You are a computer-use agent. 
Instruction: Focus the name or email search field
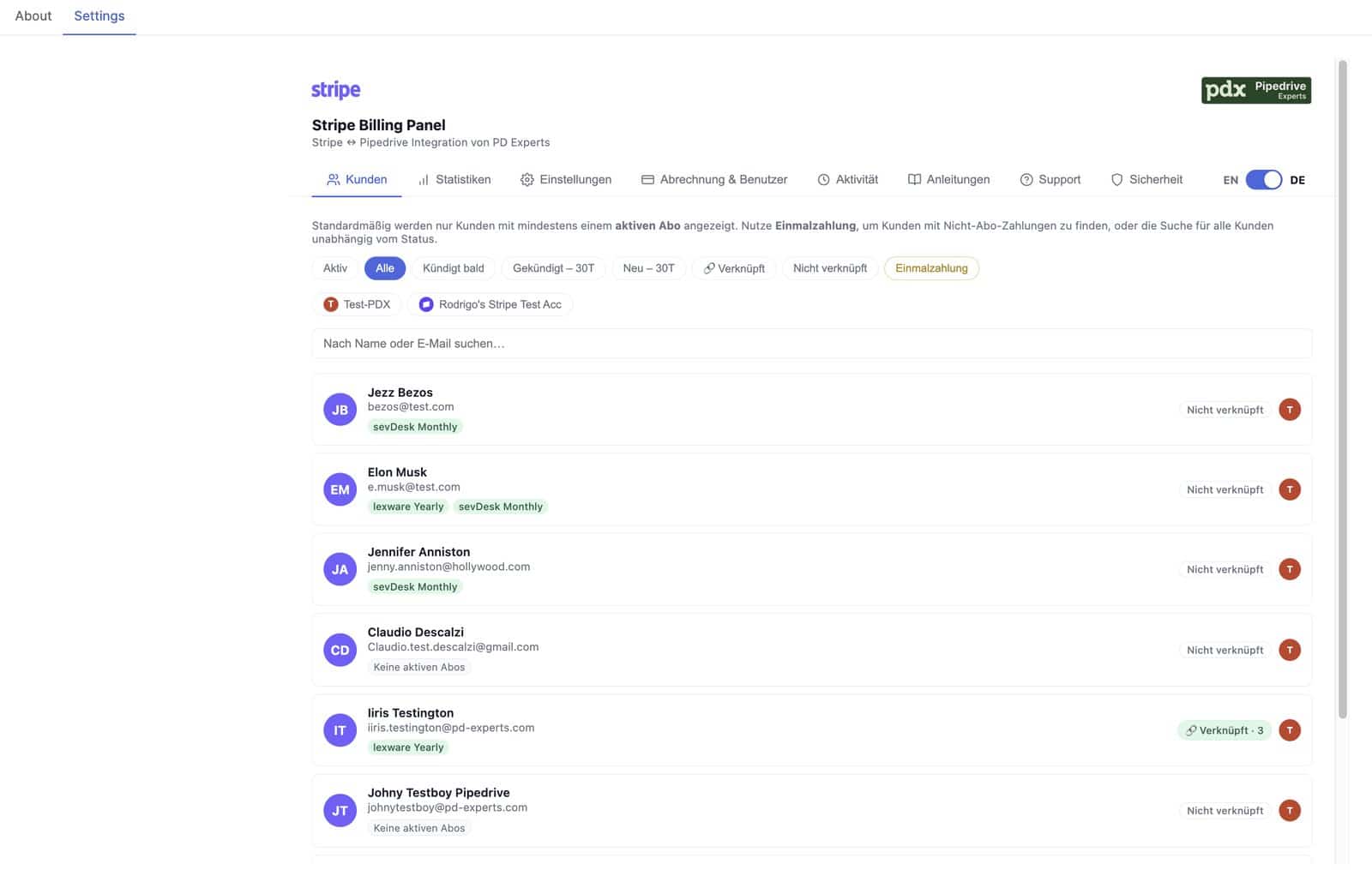click(x=812, y=344)
